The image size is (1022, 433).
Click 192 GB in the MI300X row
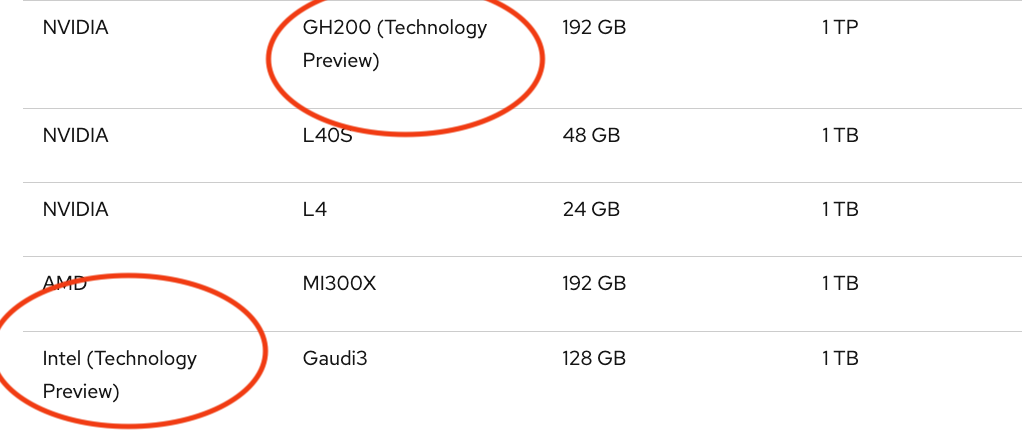[594, 283]
